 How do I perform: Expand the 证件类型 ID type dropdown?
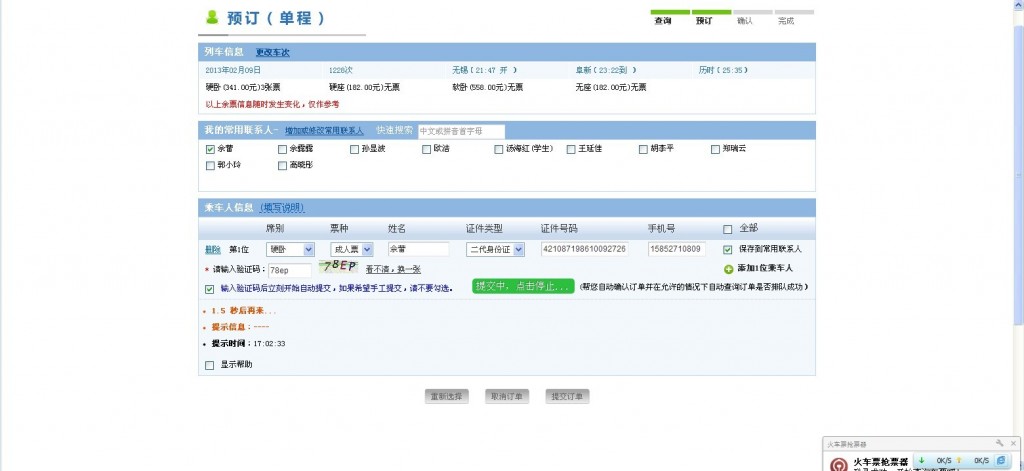(x=495, y=250)
